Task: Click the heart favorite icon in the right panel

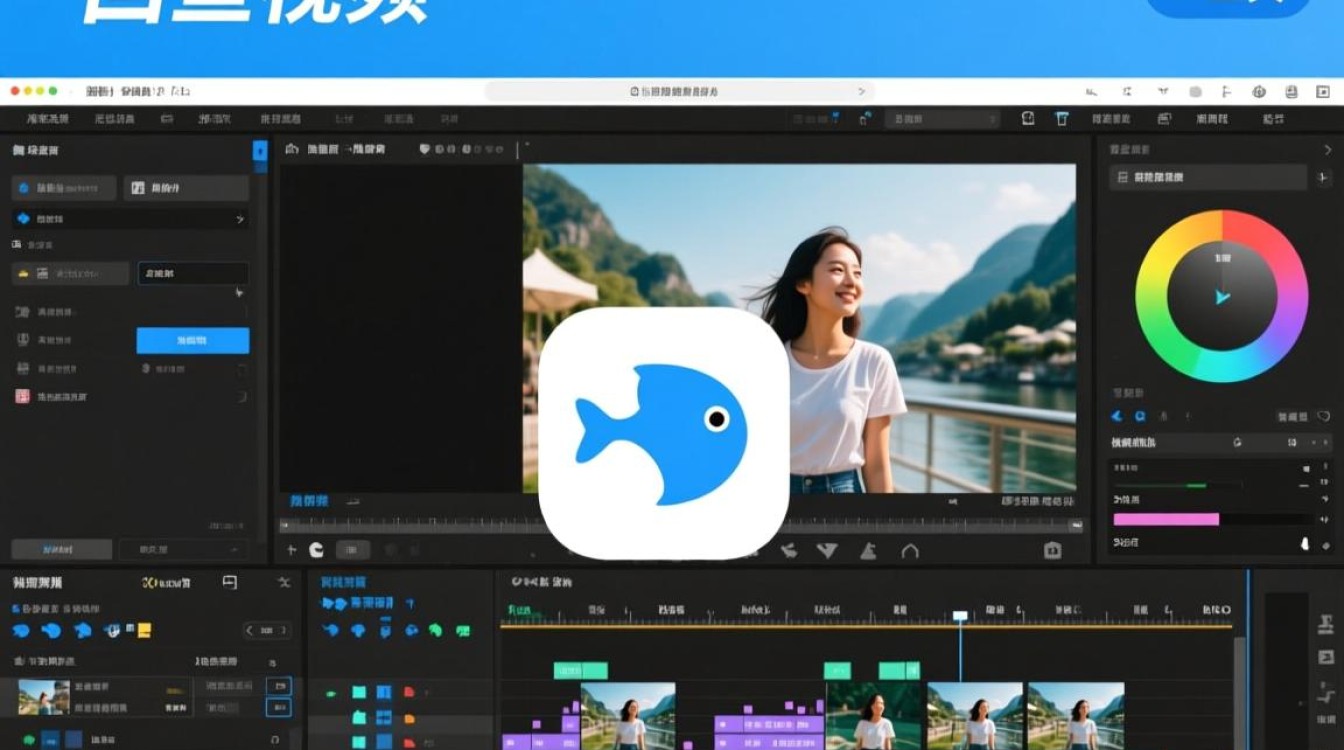Action: [1325, 418]
